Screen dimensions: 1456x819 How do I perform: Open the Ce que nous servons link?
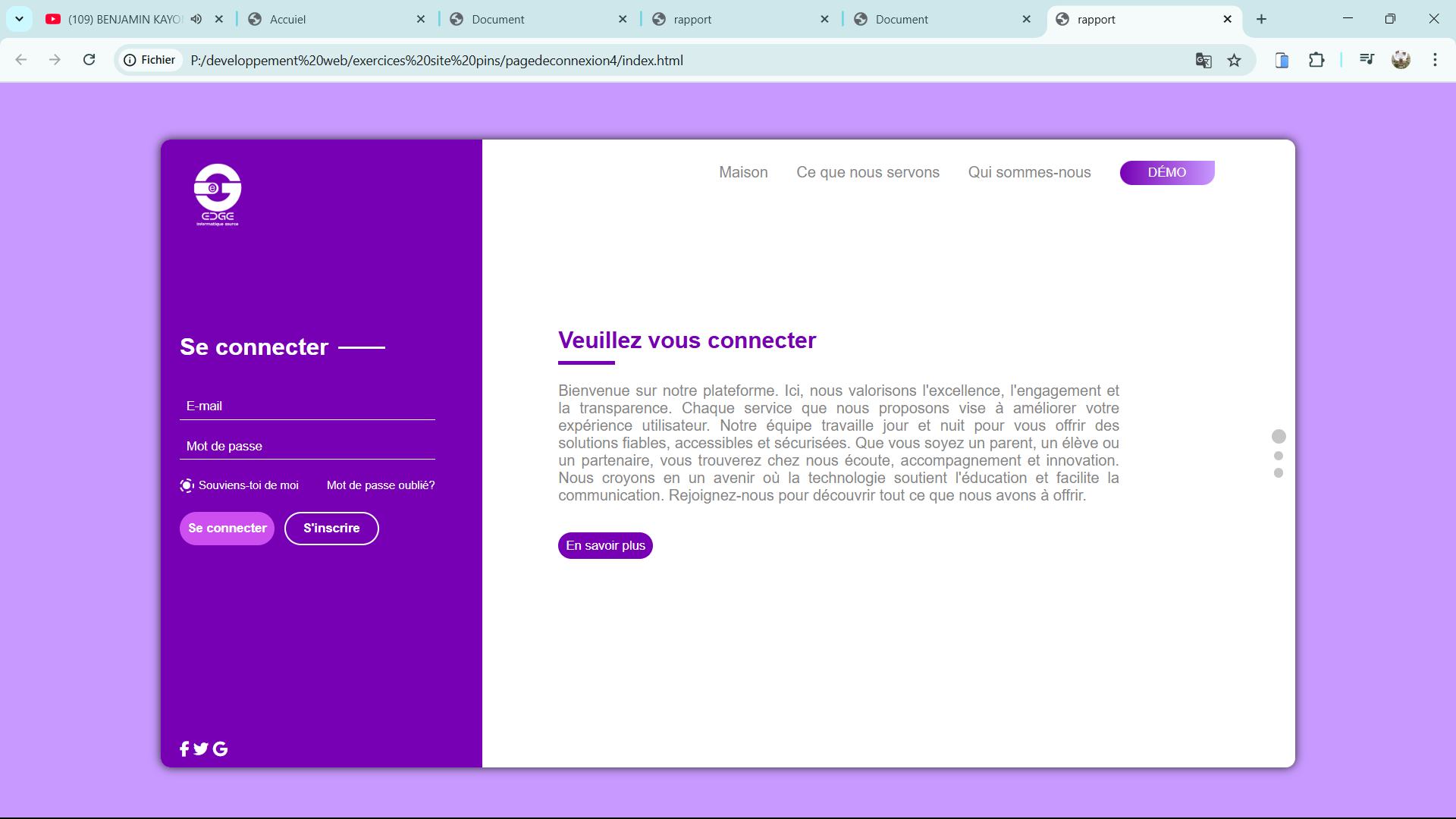pyautogui.click(x=868, y=172)
